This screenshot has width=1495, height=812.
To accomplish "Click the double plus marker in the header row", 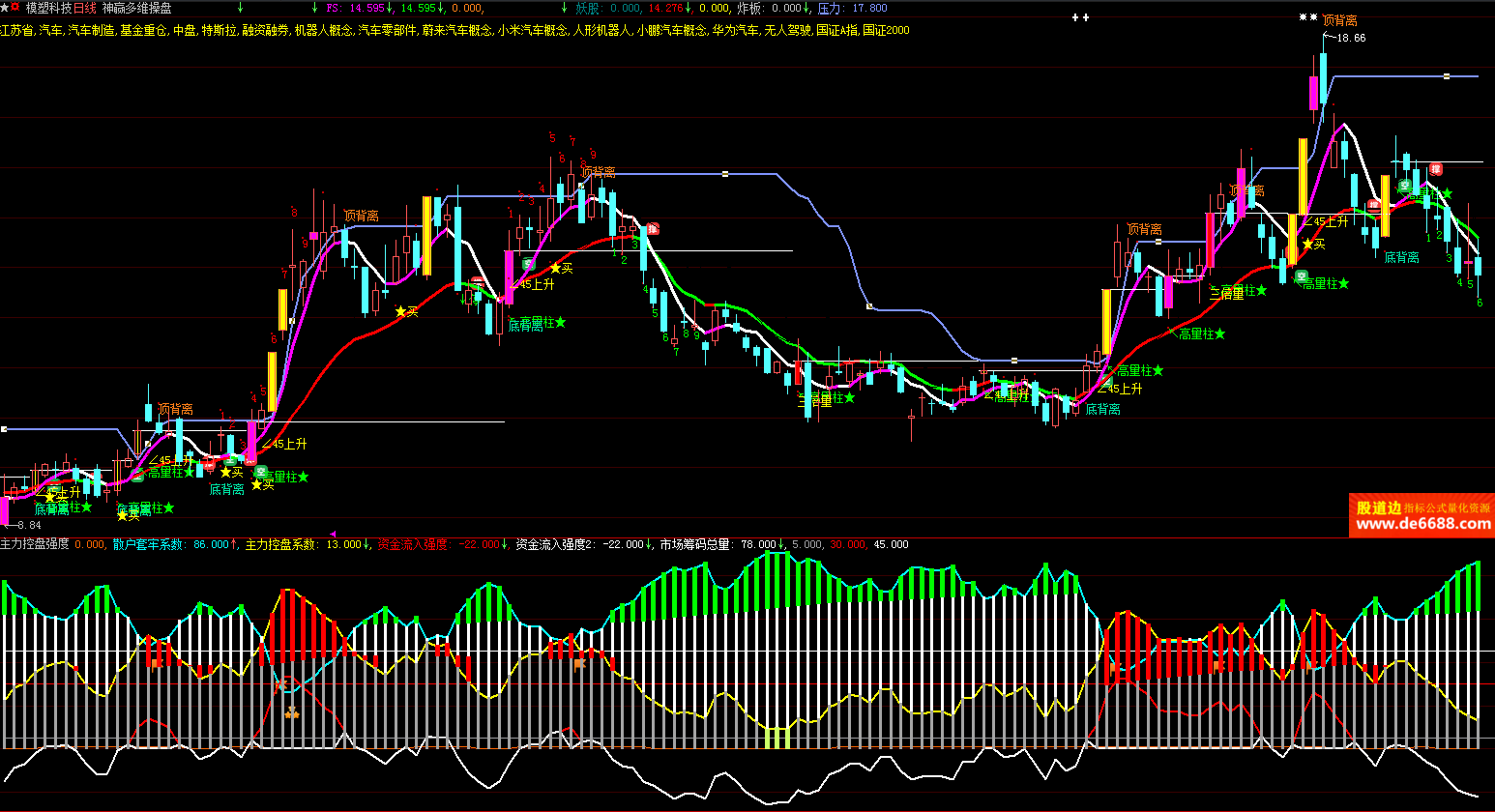I will click(1081, 17).
